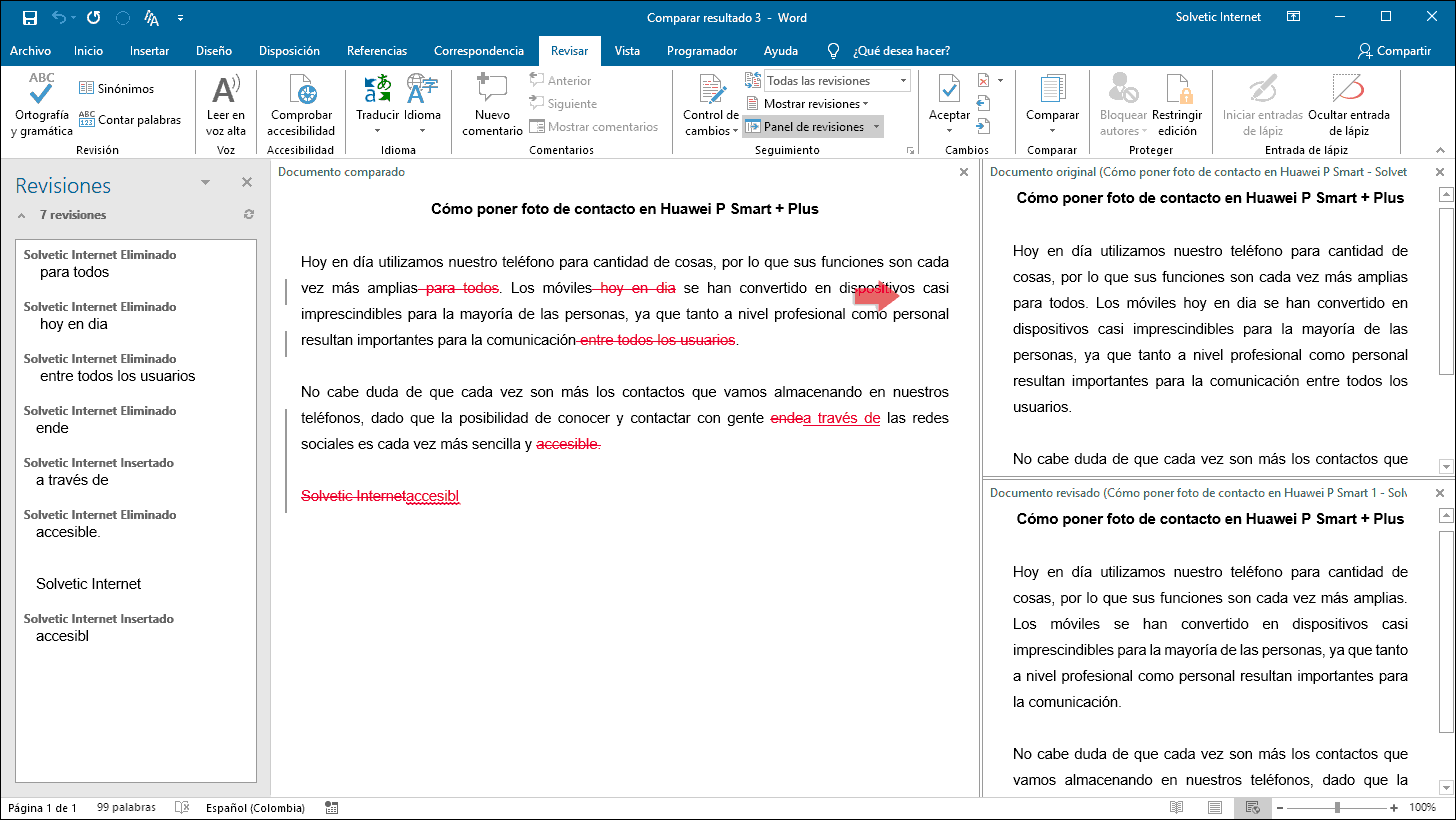Click the Español (Colombia) language indicator
This screenshot has height=820, width=1456.
(x=256, y=808)
